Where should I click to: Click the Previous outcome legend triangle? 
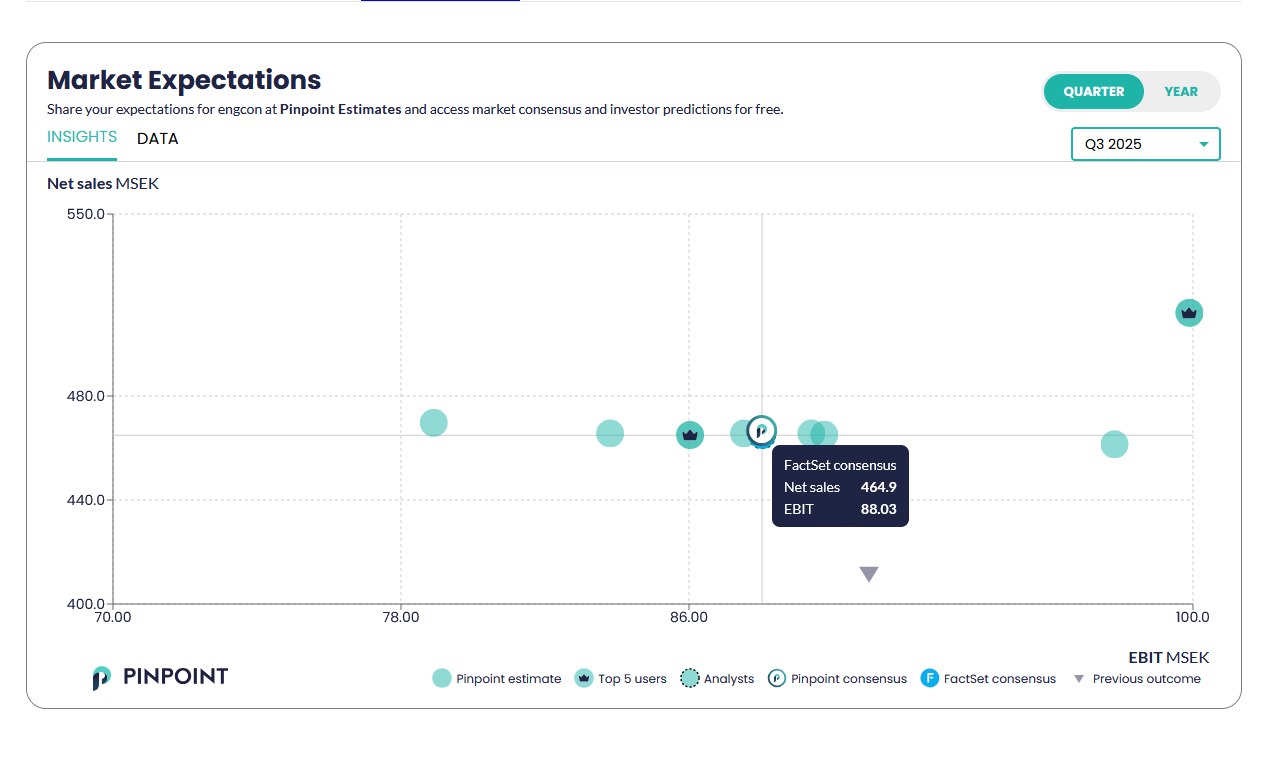pos(1079,679)
